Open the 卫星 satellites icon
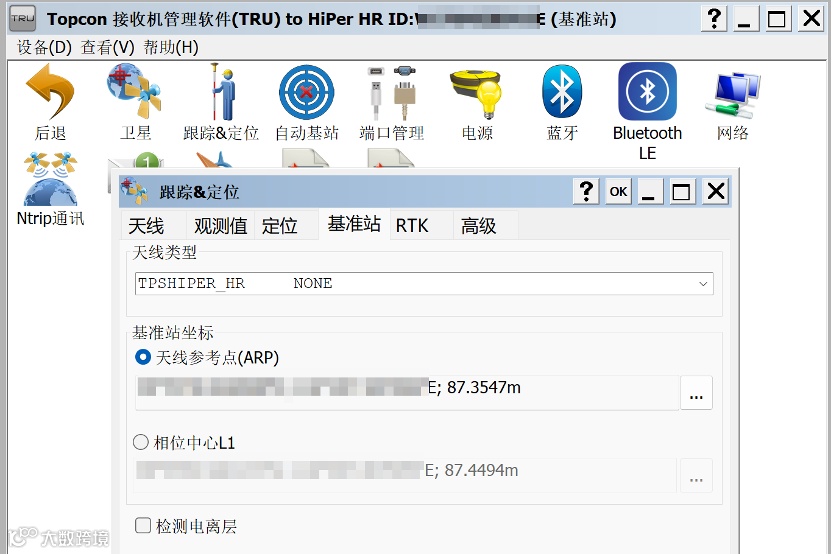 click(x=135, y=92)
